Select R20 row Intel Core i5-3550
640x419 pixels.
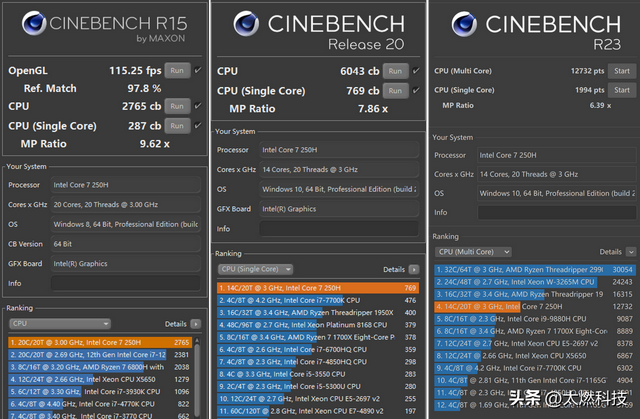coord(318,374)
